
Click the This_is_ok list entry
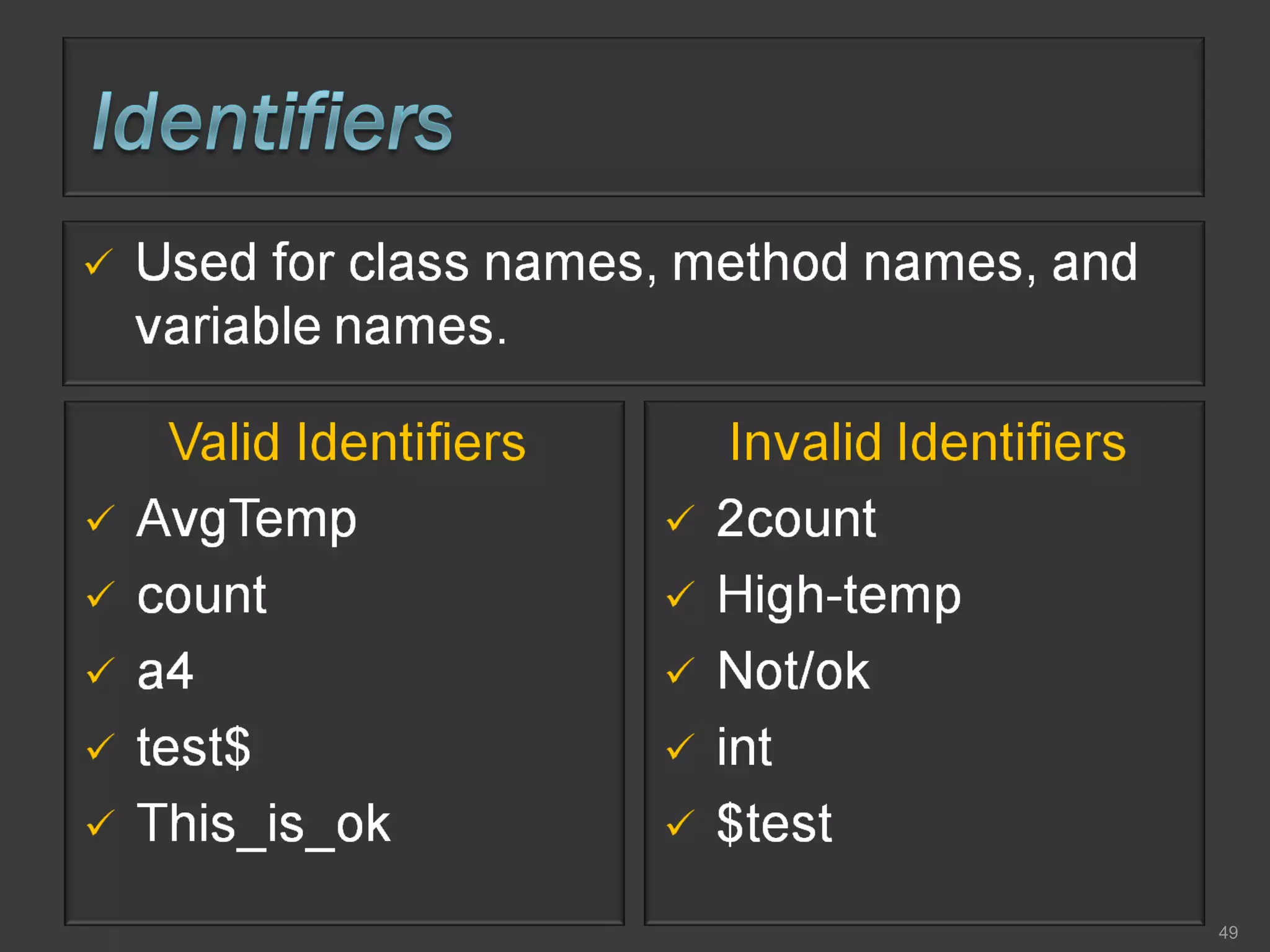(x=264, y=825)
